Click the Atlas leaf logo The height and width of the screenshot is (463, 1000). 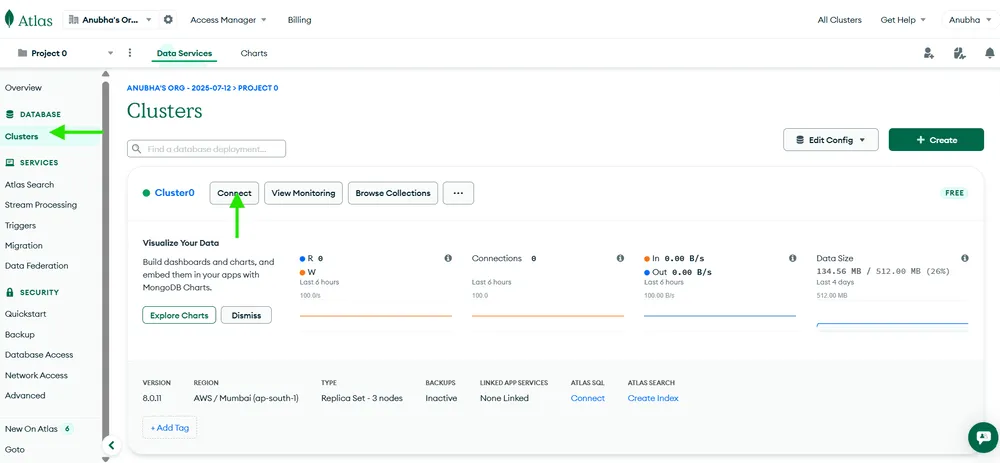[x=12, y=19]
